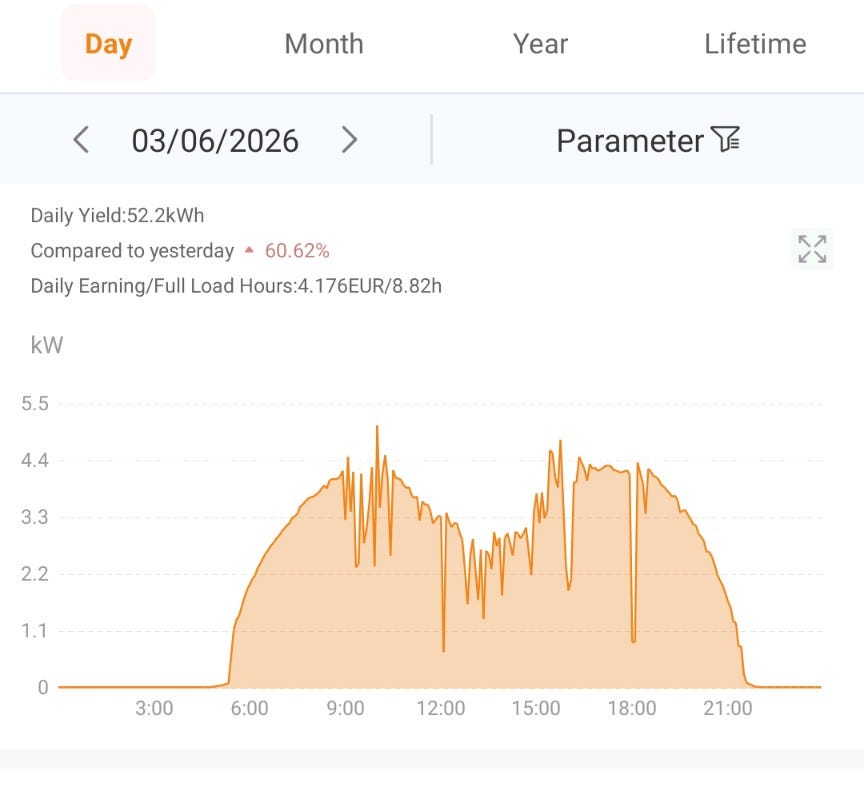
Task: Tap the Daily Earning/Full Load Hours line
Action: coord(236,286)
